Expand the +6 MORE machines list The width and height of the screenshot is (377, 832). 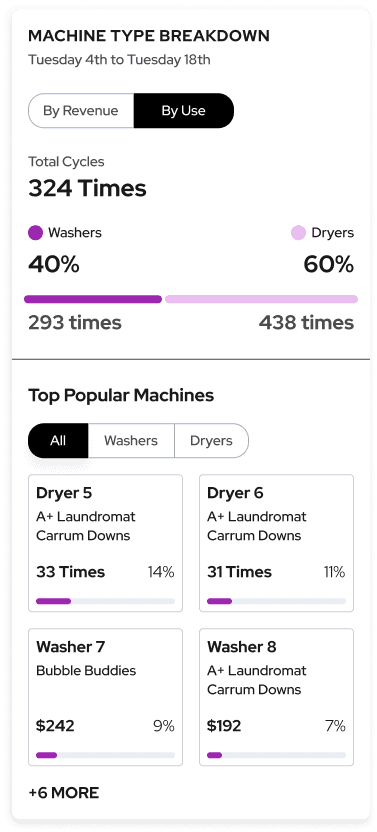pyautogui.click(x=64, y=793)
